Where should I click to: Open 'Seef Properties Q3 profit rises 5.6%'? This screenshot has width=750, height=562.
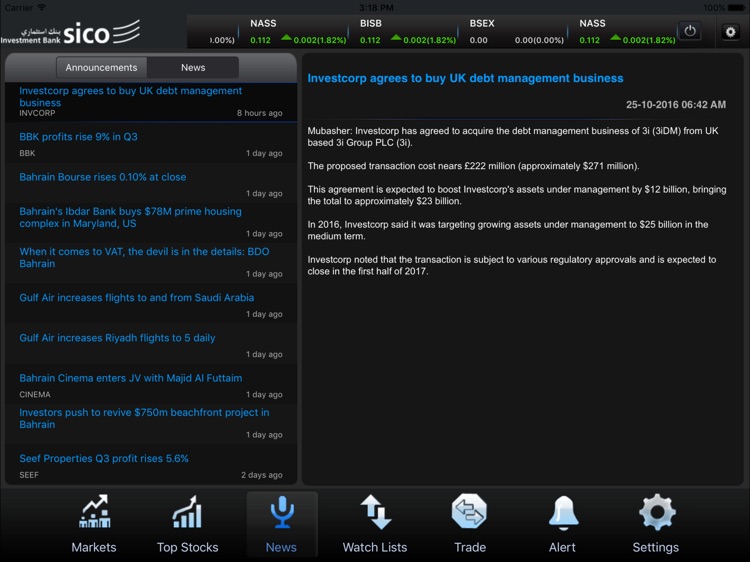[x=151, y=464]
